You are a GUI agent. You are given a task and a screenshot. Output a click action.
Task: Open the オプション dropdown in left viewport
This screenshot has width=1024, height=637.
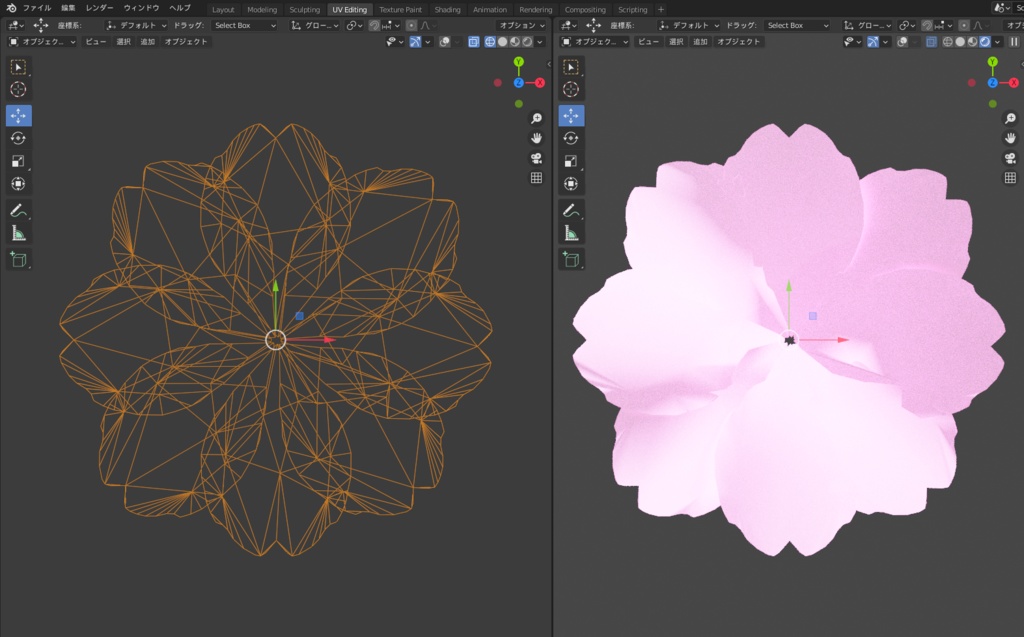tap(522, 25)
